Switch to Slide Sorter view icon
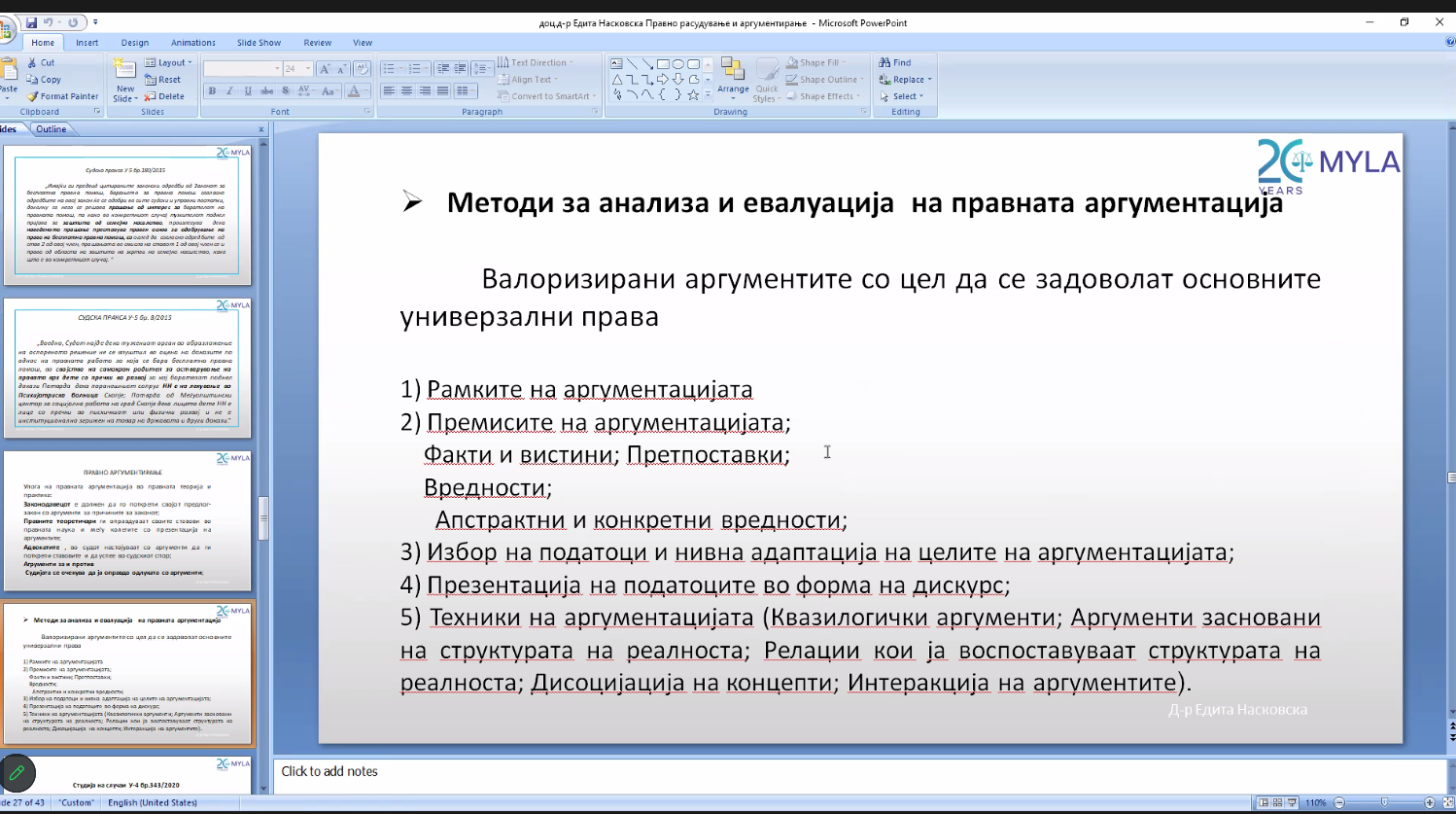Viewport: 1456px width, 814px height. coord(1277,802)
